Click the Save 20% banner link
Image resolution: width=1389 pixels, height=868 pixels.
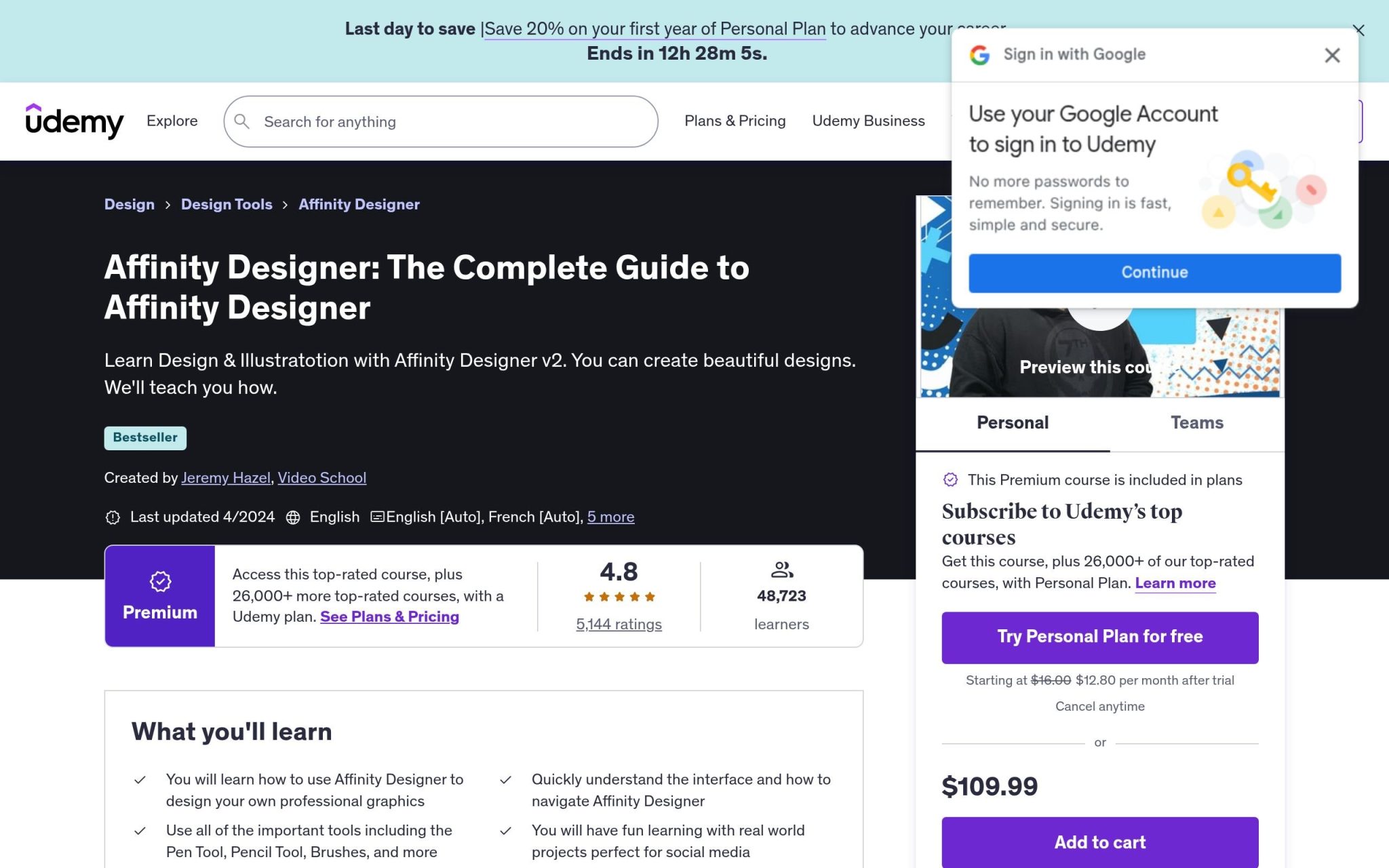(655, 28)
